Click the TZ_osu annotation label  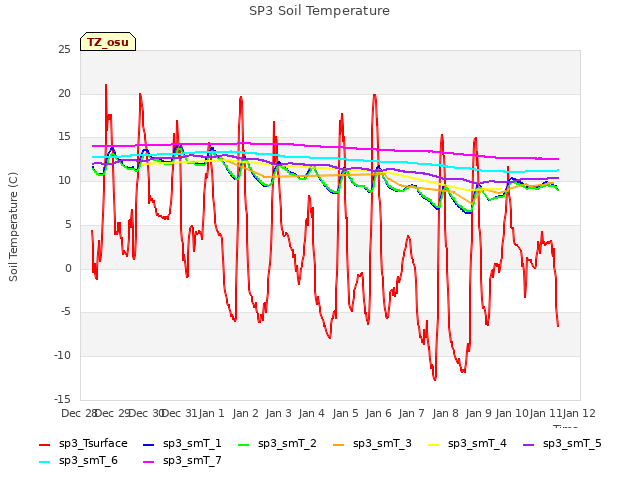108,42
